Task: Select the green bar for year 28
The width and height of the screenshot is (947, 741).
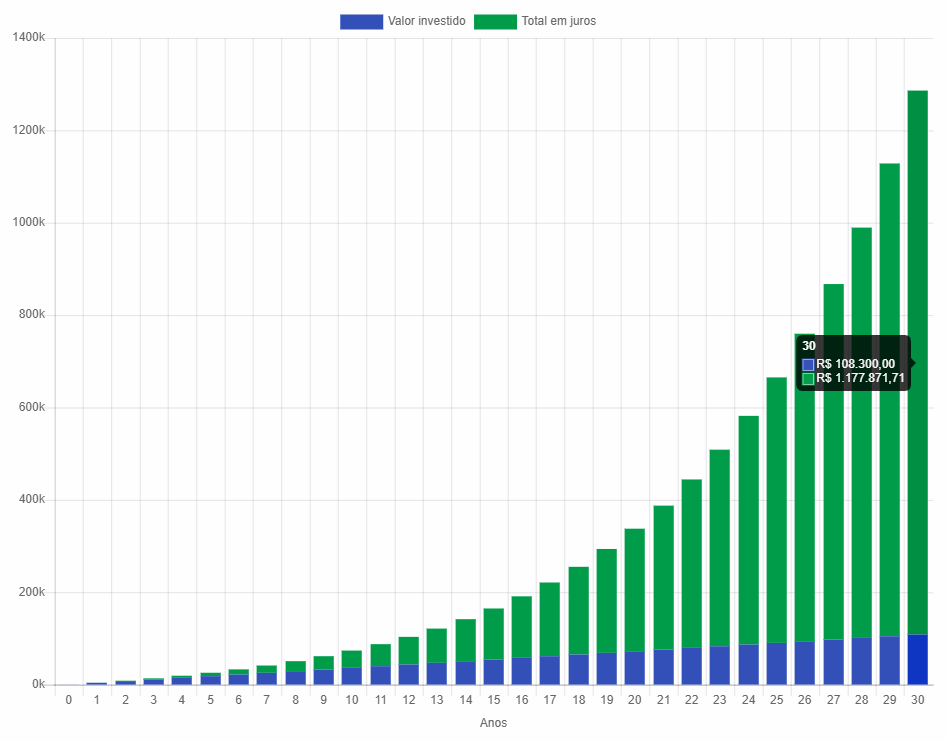Action: 861,432
